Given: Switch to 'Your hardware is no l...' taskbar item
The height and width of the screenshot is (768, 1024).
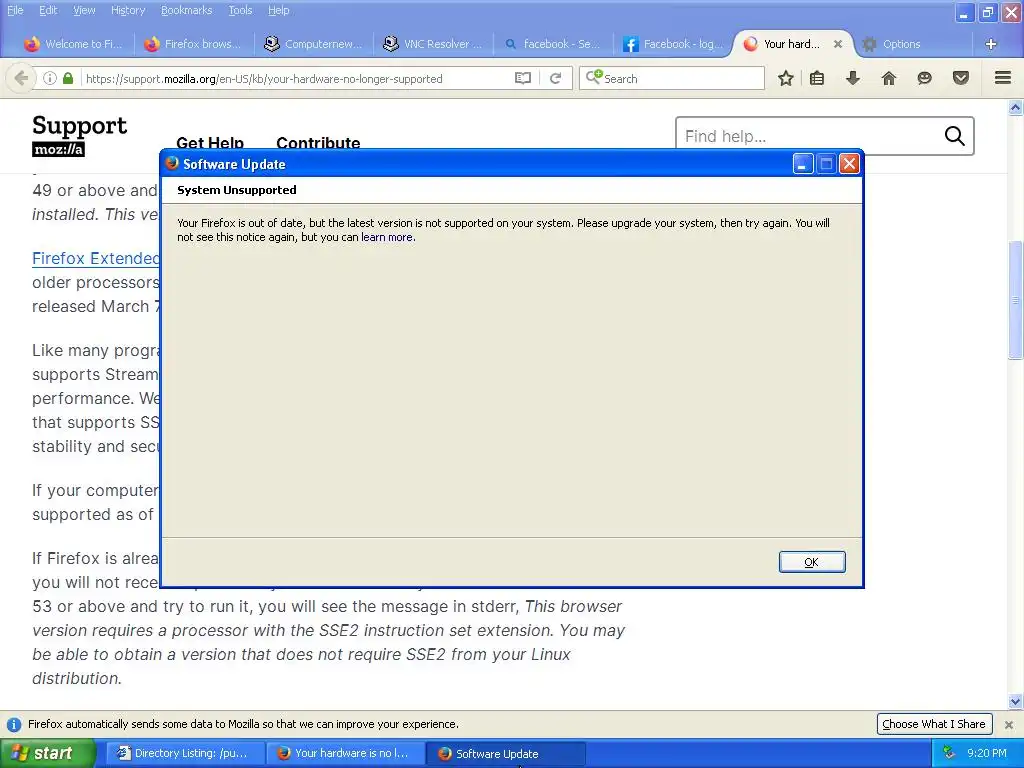Looking at the screenshot, I should [x=345, y=753].
